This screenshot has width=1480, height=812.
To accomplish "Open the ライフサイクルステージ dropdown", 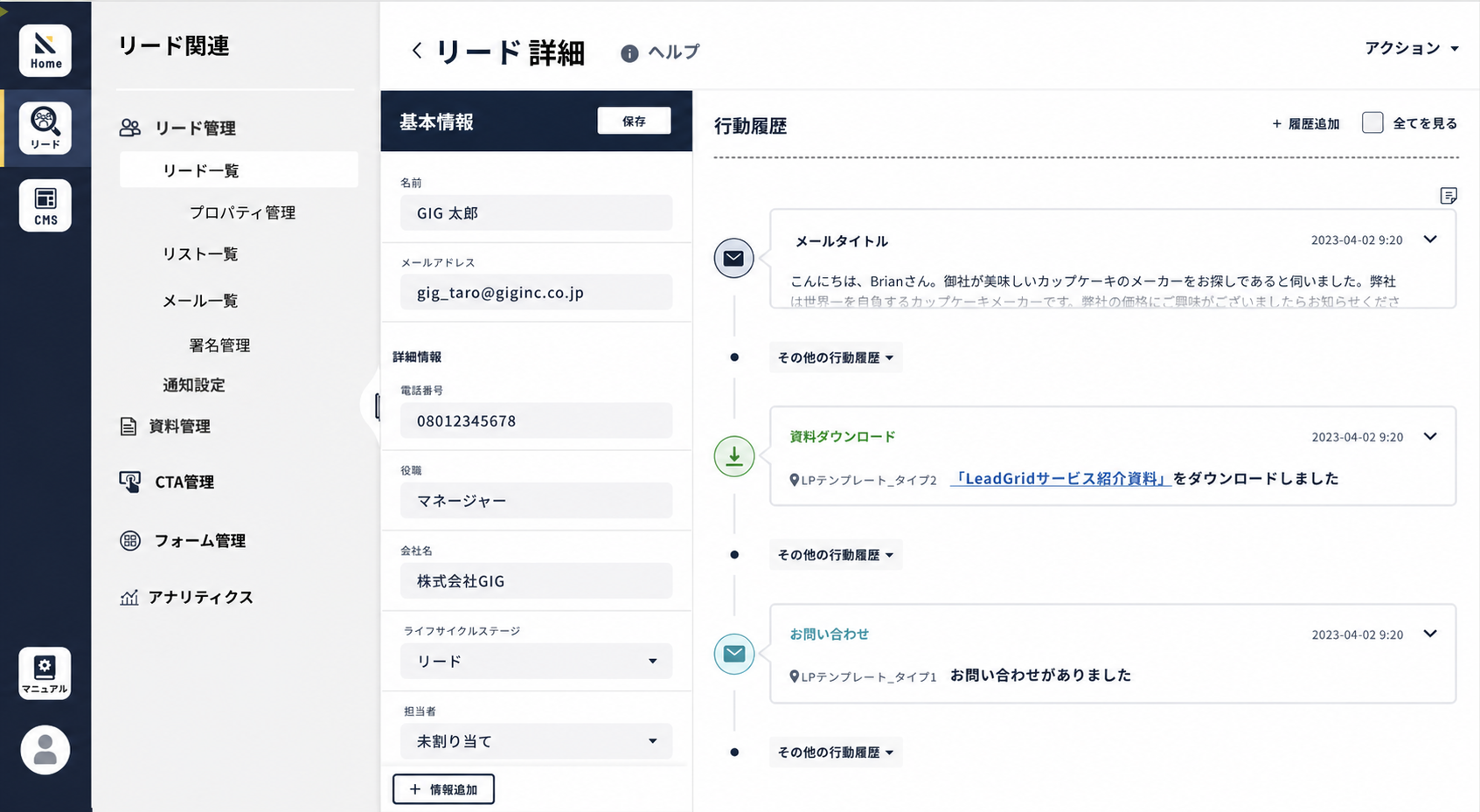I will [537, 661].
